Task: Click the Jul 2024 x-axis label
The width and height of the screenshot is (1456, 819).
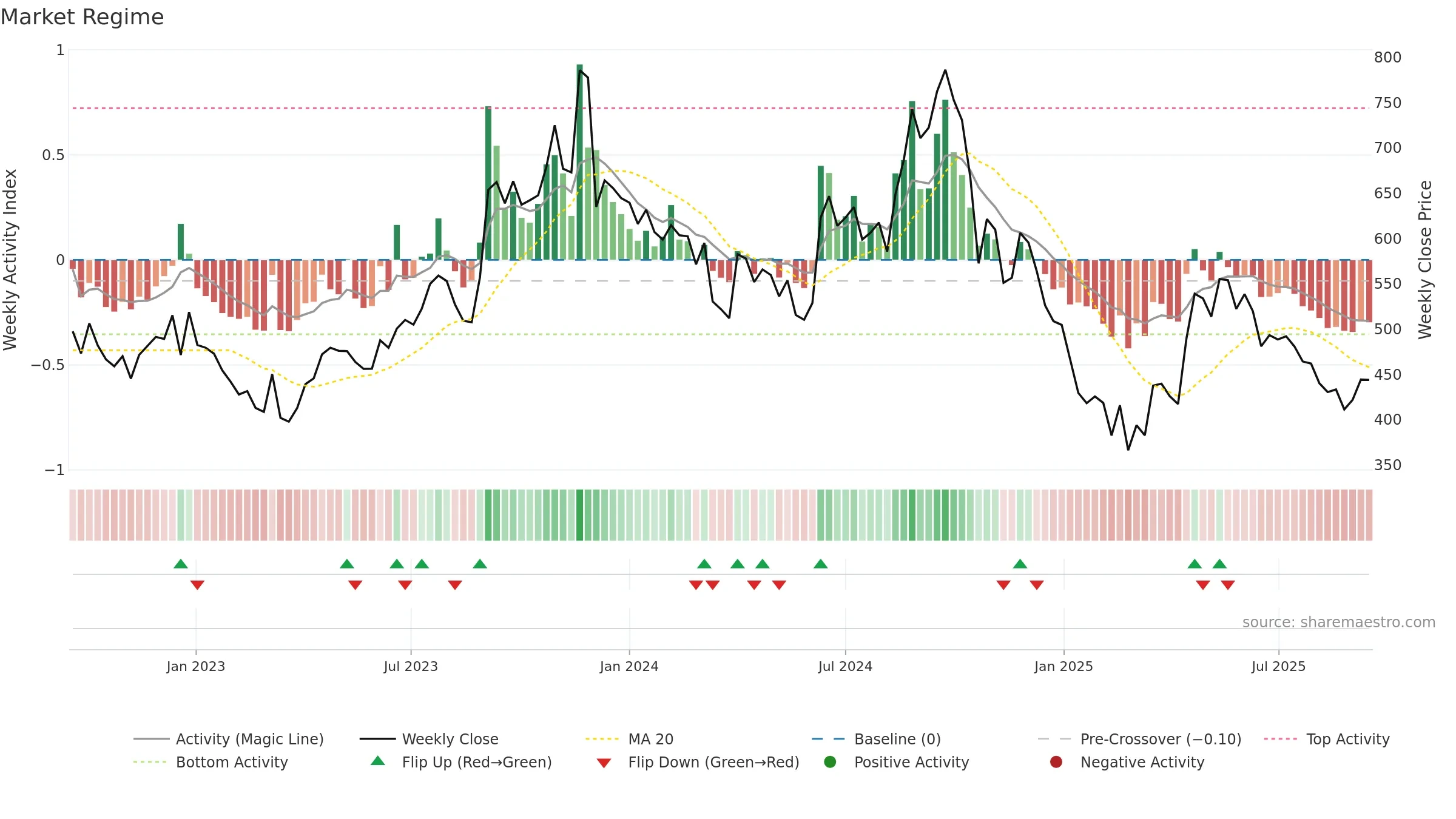Action: 845,666
